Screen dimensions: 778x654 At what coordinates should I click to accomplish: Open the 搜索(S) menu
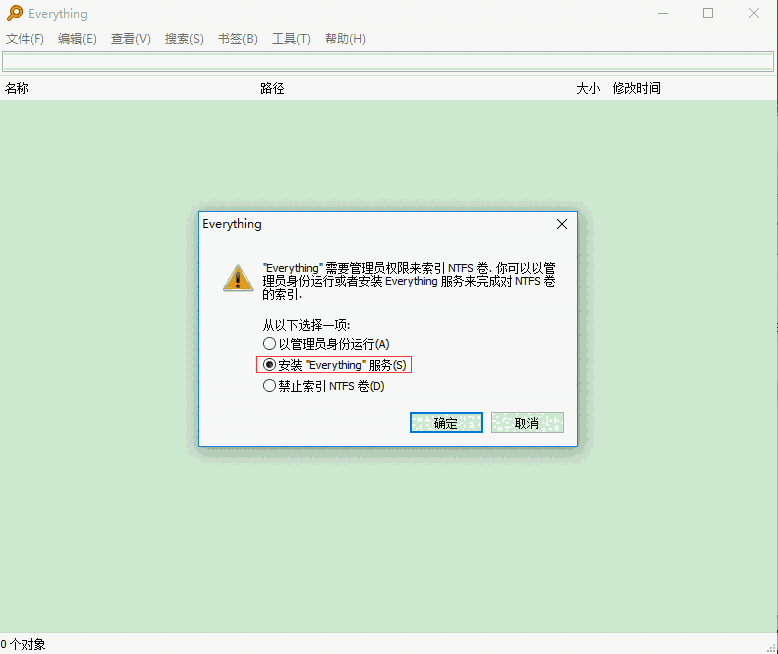click(184, 39)
